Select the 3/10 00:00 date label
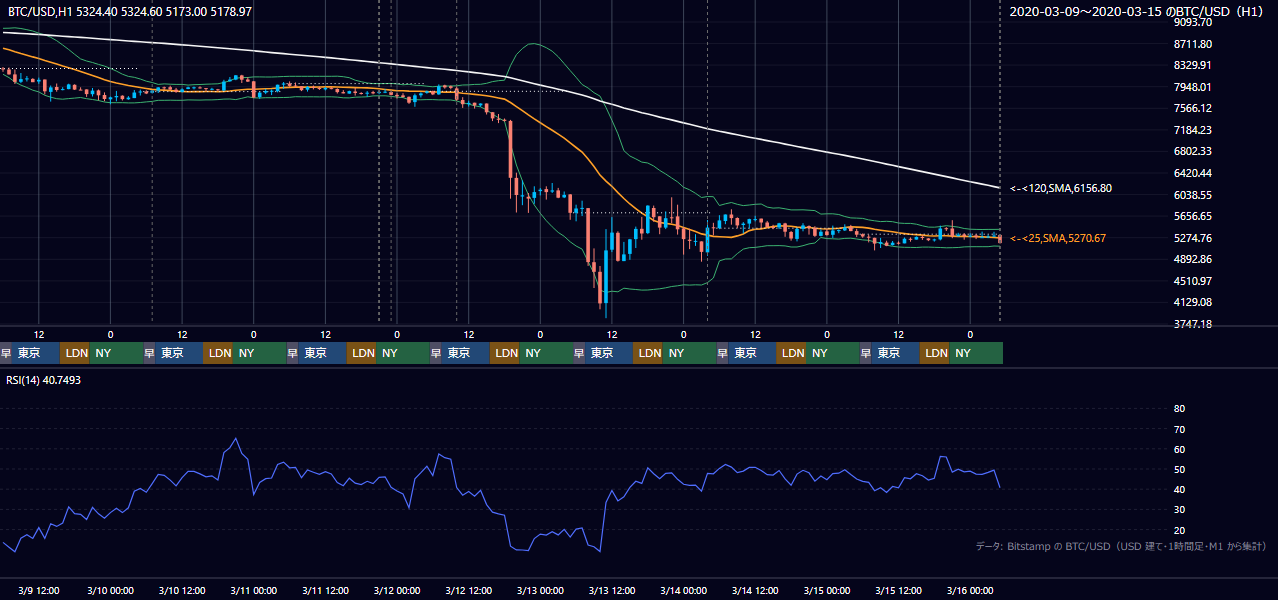1278x600 pixels. tap(110, 590)
